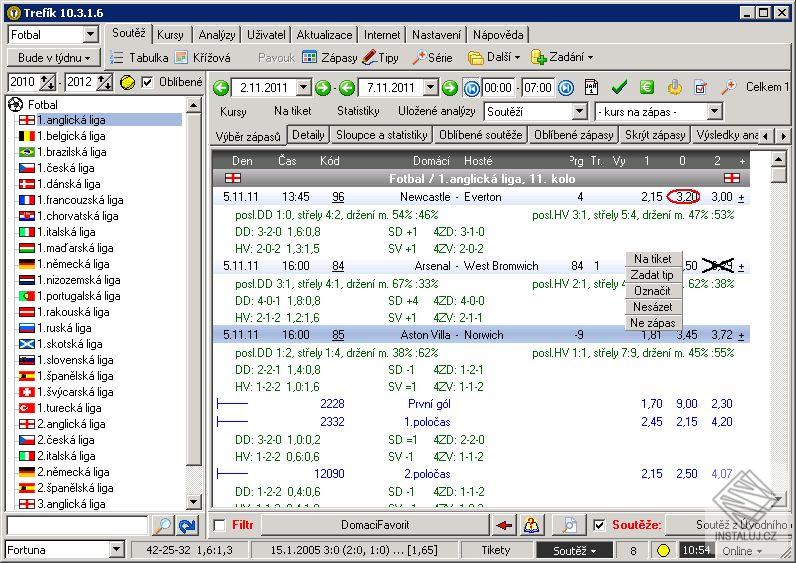Select 1.německá liga in league list
This screenshot has width=796, height=563.
[70, 264]
